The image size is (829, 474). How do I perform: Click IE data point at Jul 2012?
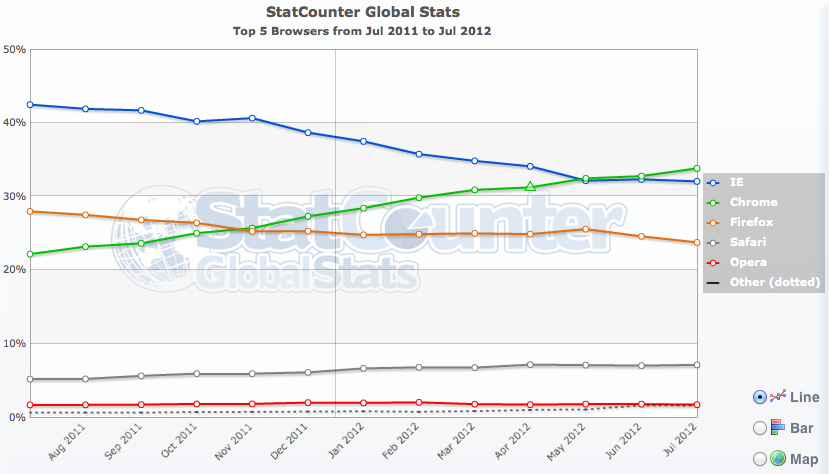click(696, 181)
